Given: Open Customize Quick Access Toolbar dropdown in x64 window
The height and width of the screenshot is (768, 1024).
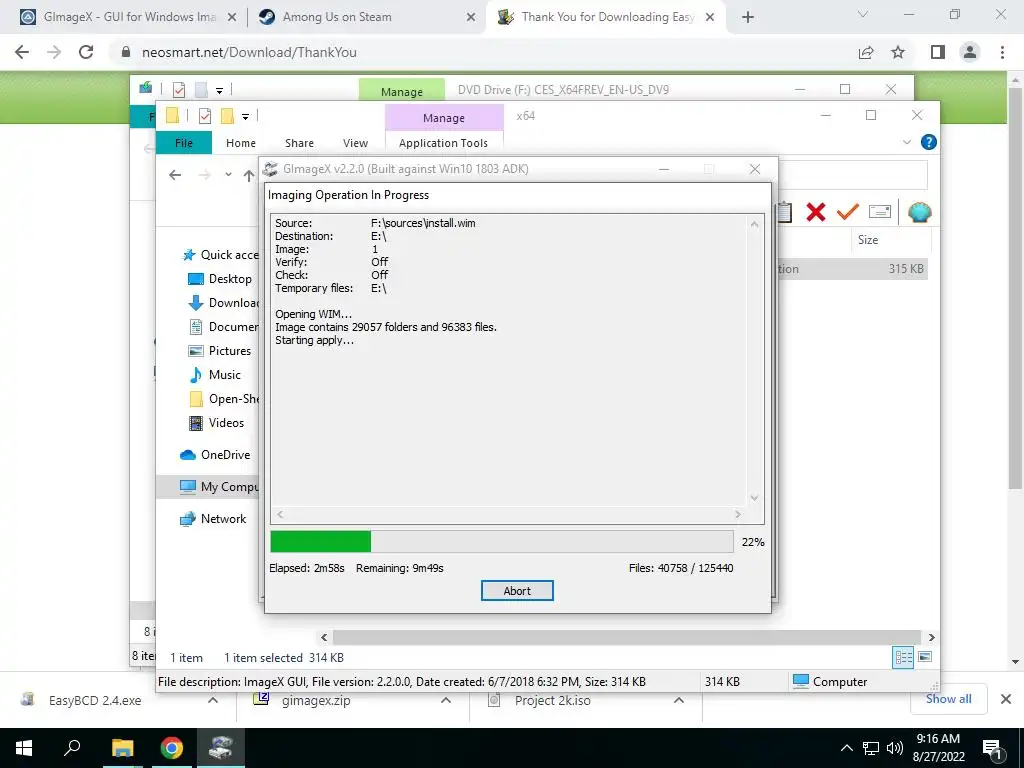Looking at the screenshot, I should coord(246,117).
